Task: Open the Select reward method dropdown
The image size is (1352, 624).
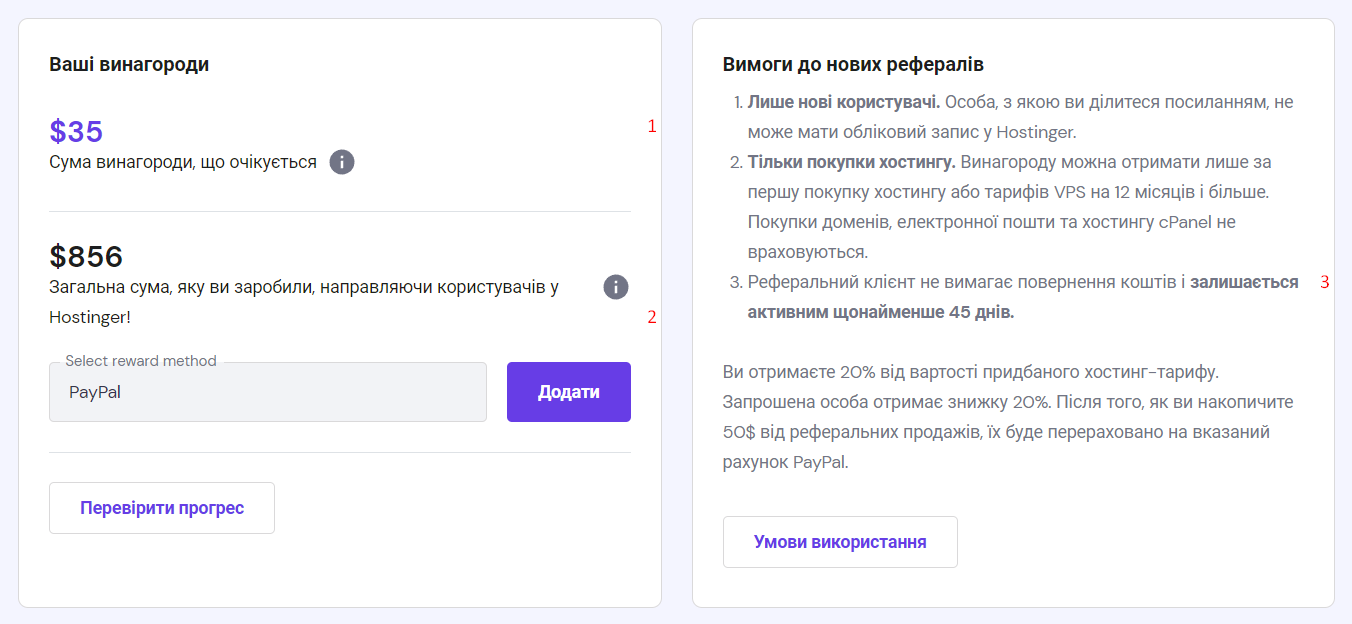Action: pos(267,392)
